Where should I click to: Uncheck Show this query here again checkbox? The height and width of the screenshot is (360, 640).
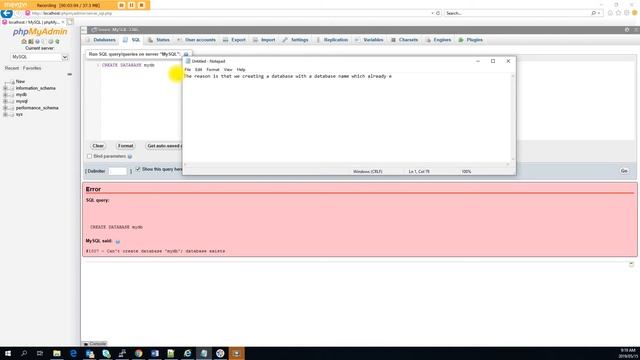(138, 169)
